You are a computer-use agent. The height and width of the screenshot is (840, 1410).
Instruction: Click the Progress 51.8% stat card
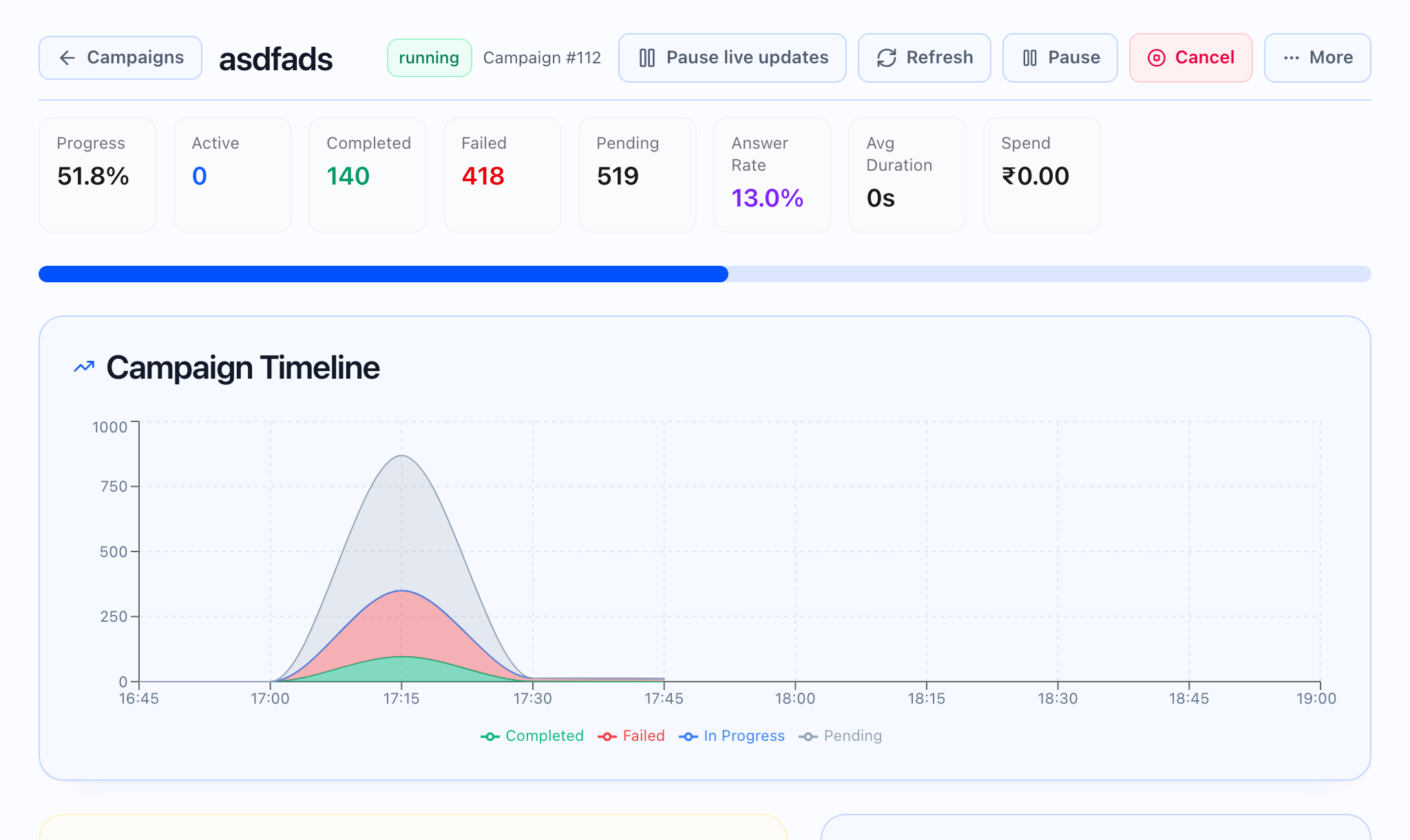[98, 175]
